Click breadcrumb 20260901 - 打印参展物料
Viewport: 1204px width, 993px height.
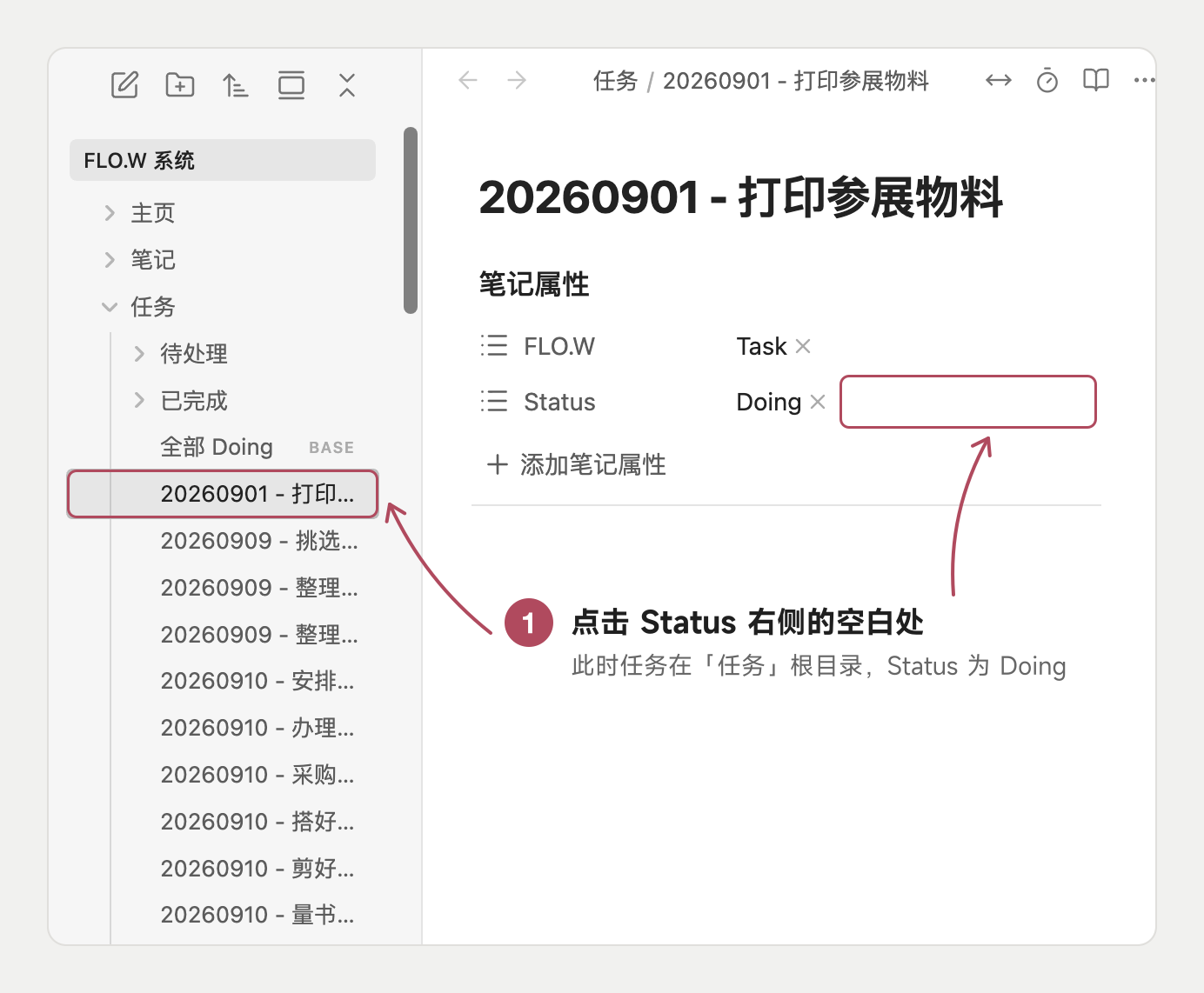click(x=796, y=81)
